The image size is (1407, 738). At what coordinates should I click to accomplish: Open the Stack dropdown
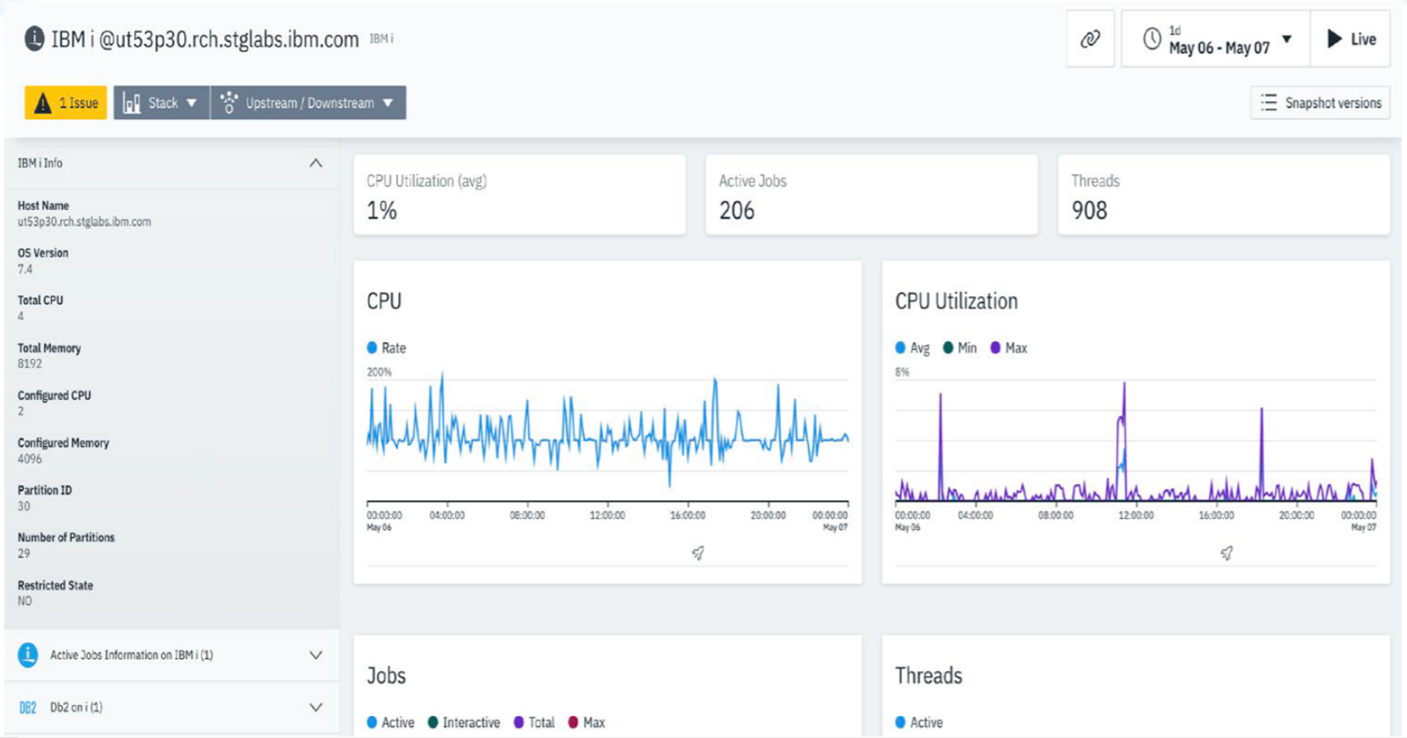click(x=161, y=103)
